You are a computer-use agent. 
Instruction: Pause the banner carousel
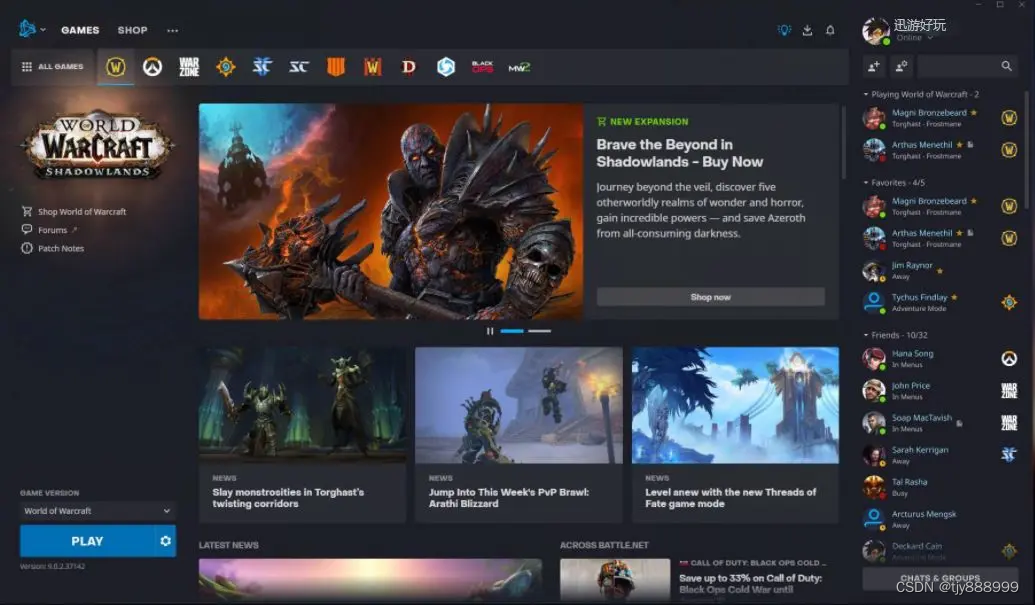490,331
